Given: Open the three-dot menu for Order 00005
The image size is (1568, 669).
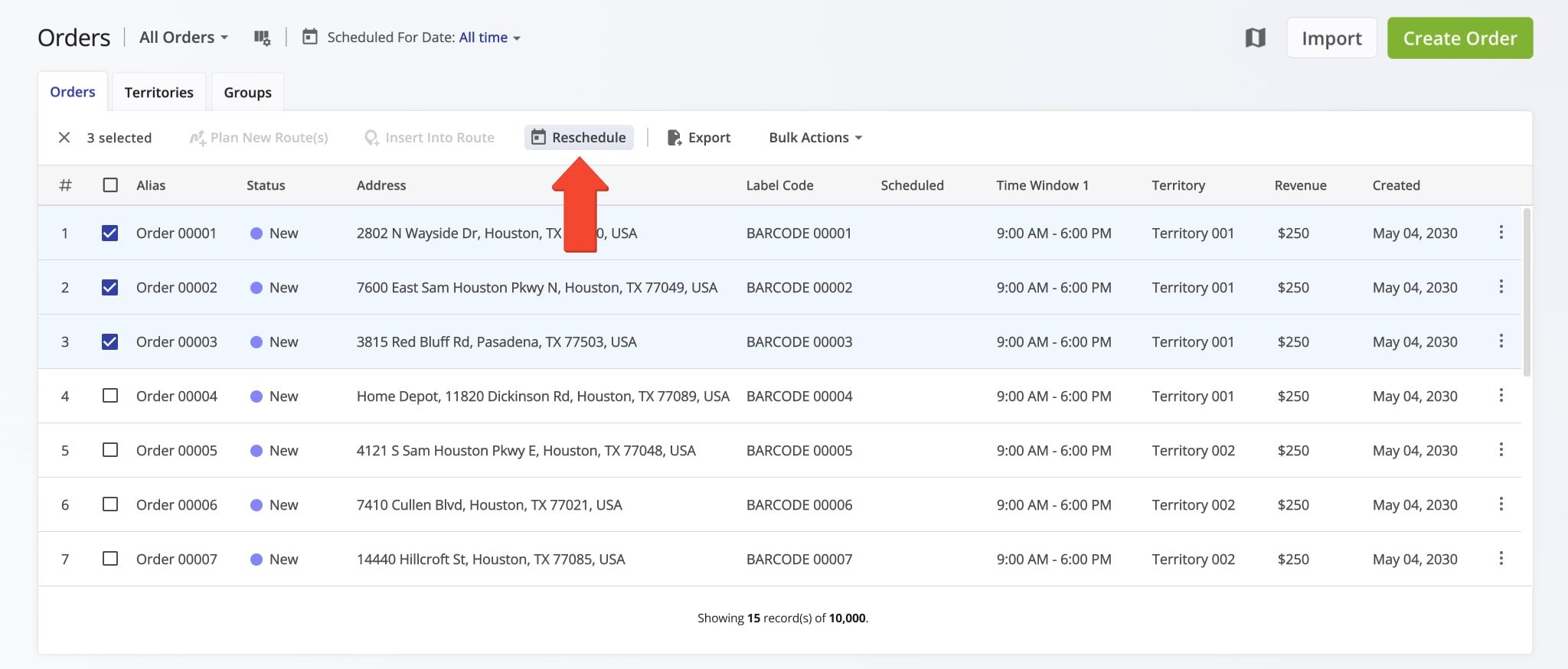Looking at the screenshot, I should tap(1501, 449).
